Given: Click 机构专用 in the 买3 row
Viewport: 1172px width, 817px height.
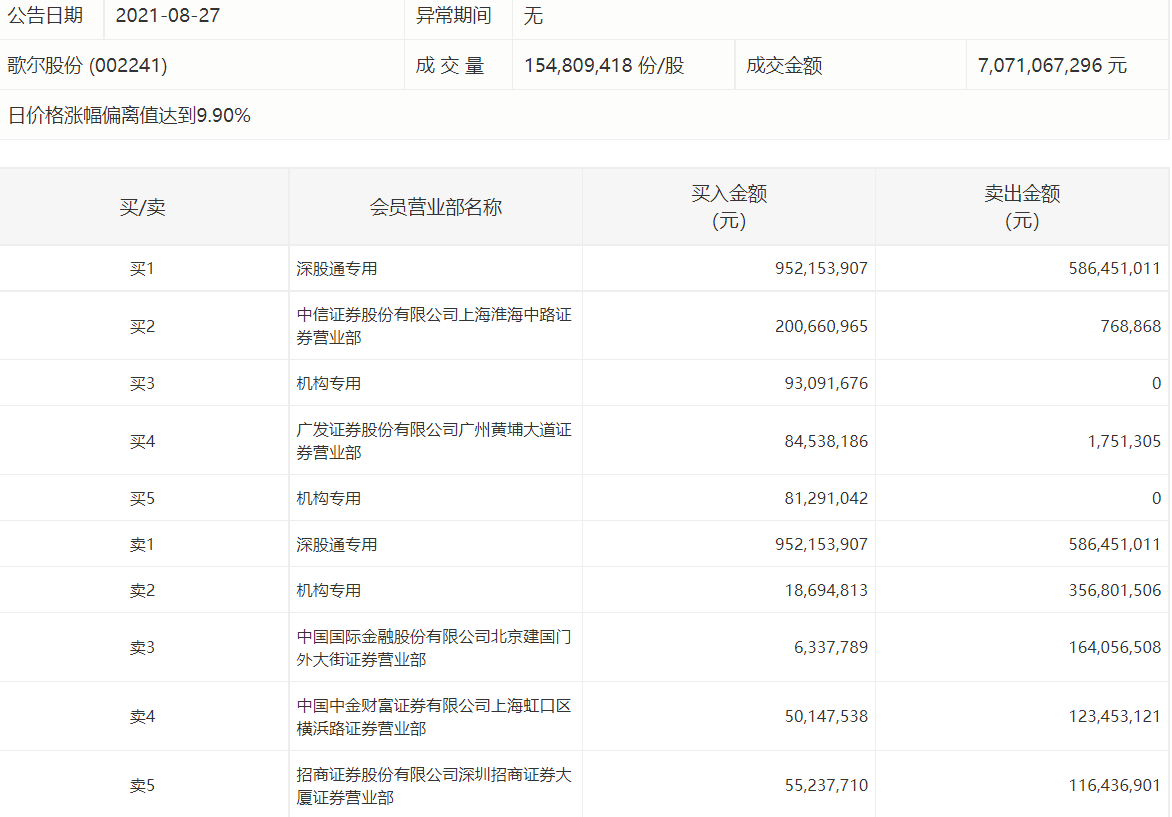Looking at the screenshot, I should (x=328, y=383).
